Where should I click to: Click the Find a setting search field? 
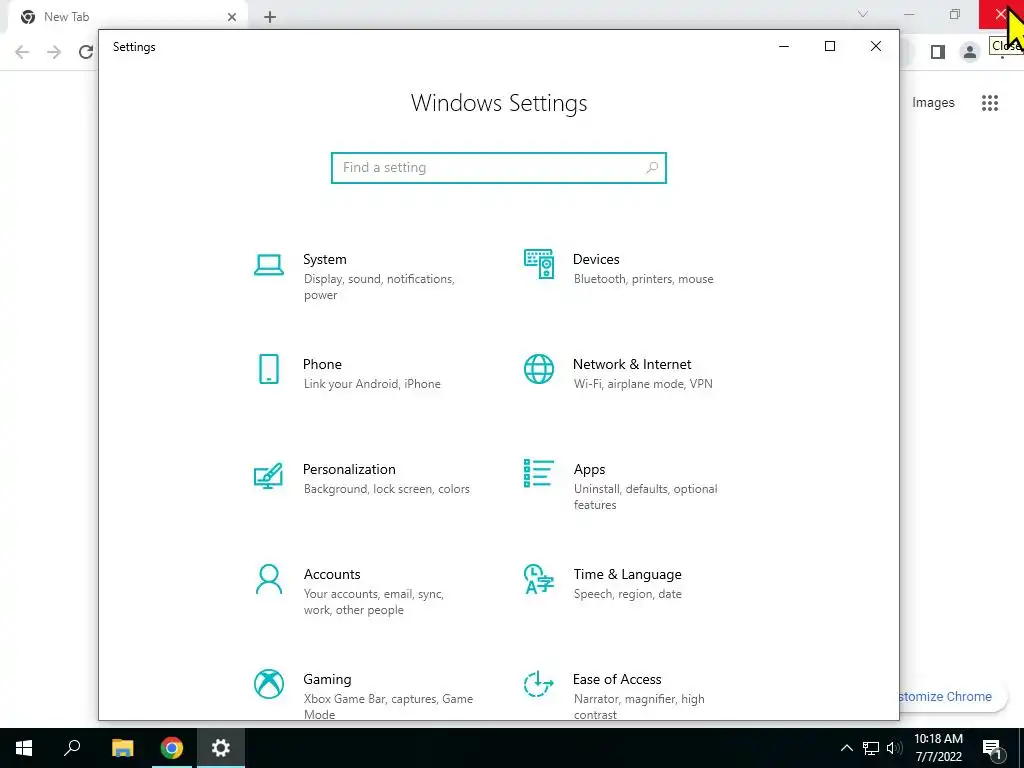point(499,168)
